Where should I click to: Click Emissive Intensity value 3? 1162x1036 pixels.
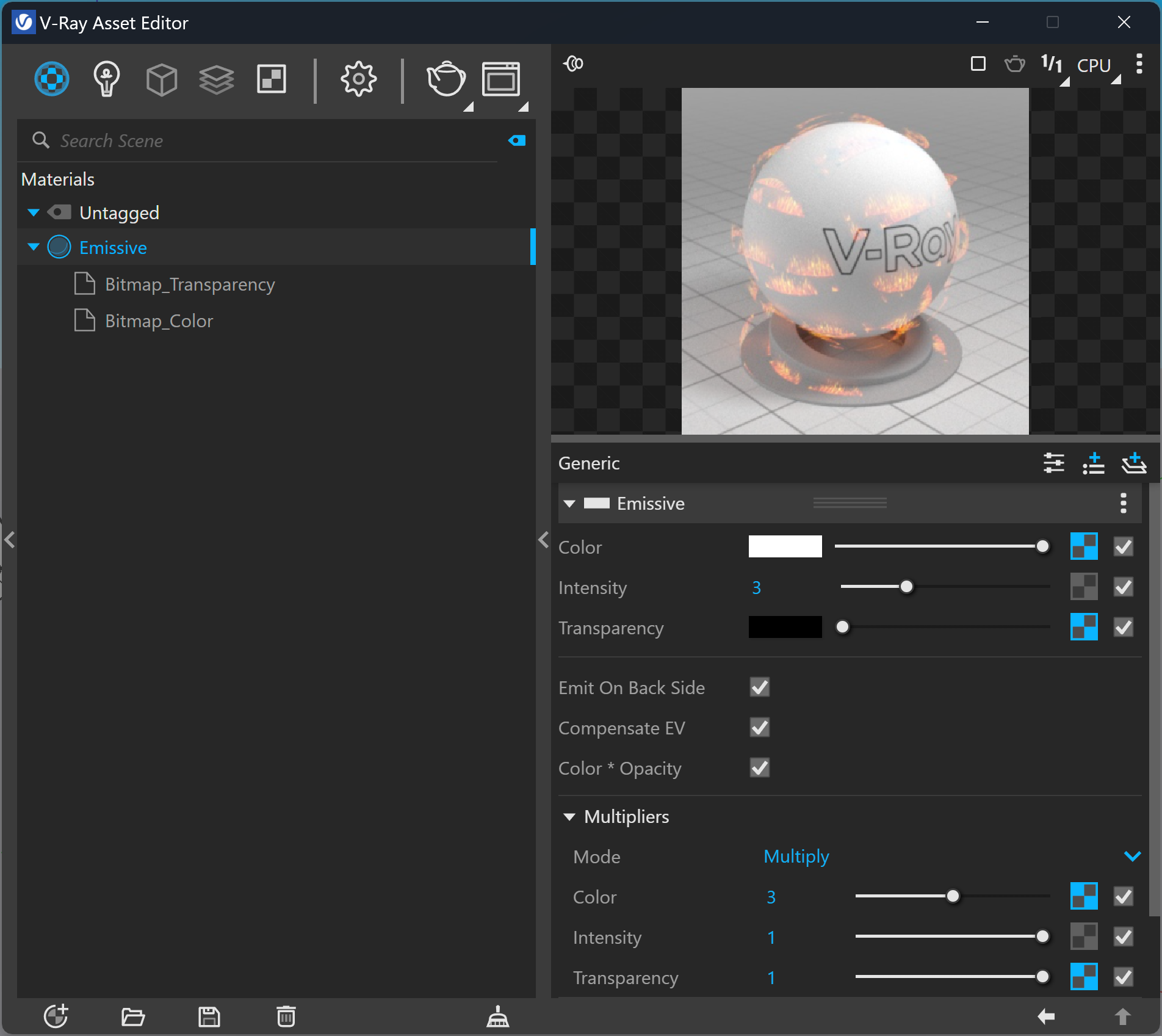click(x=756, y=587)
